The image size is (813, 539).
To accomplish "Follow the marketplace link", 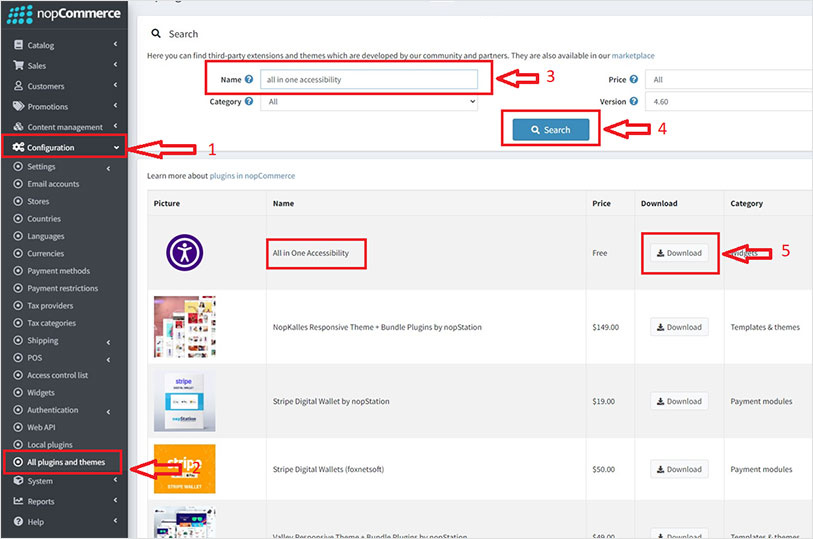I will [x=633, y=55].
